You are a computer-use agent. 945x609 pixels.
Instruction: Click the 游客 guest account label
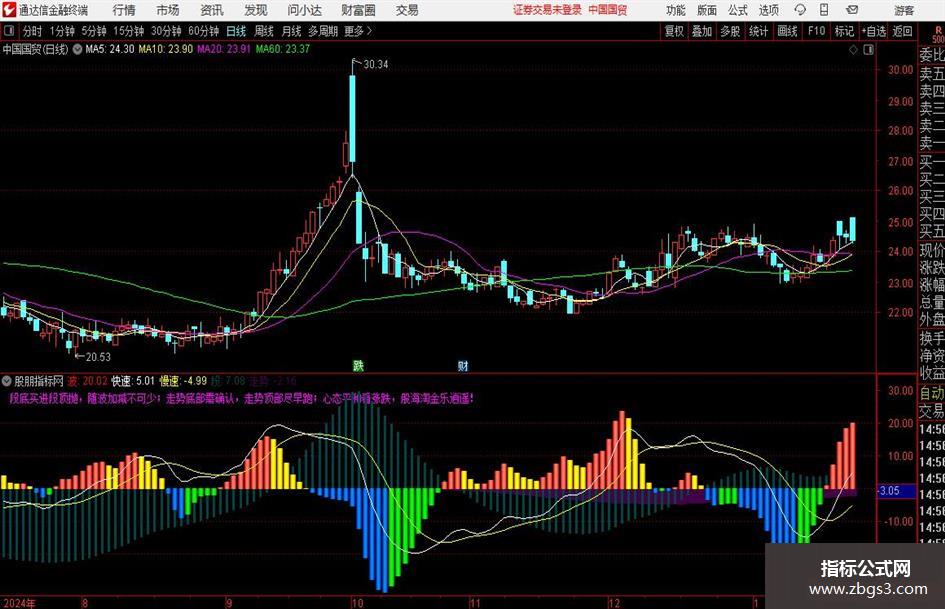coord(903,10)
